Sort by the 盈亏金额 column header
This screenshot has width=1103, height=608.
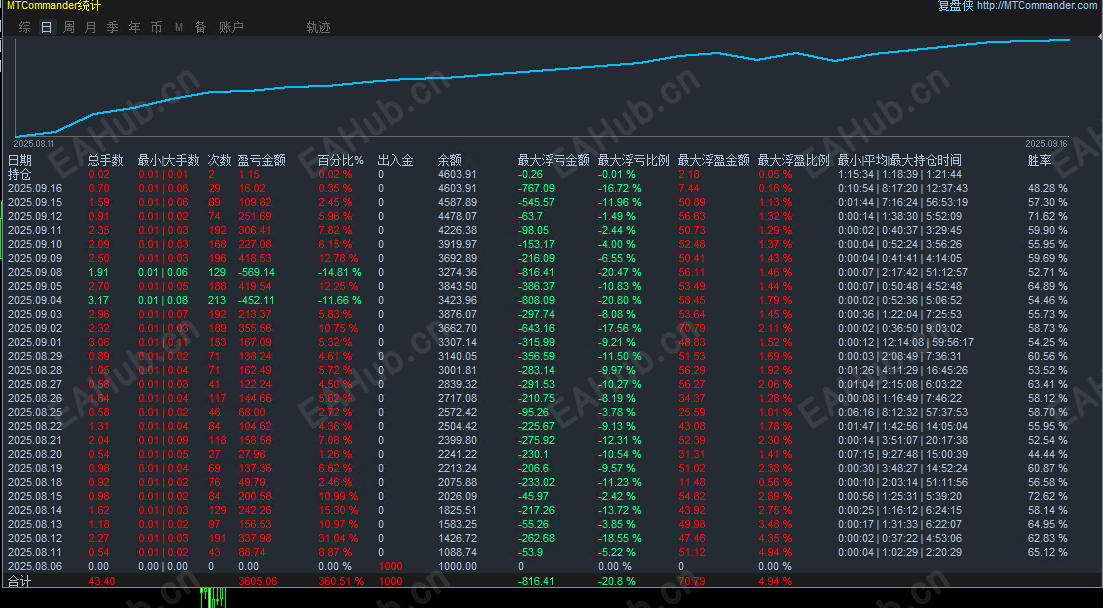[x=262, y=160]
